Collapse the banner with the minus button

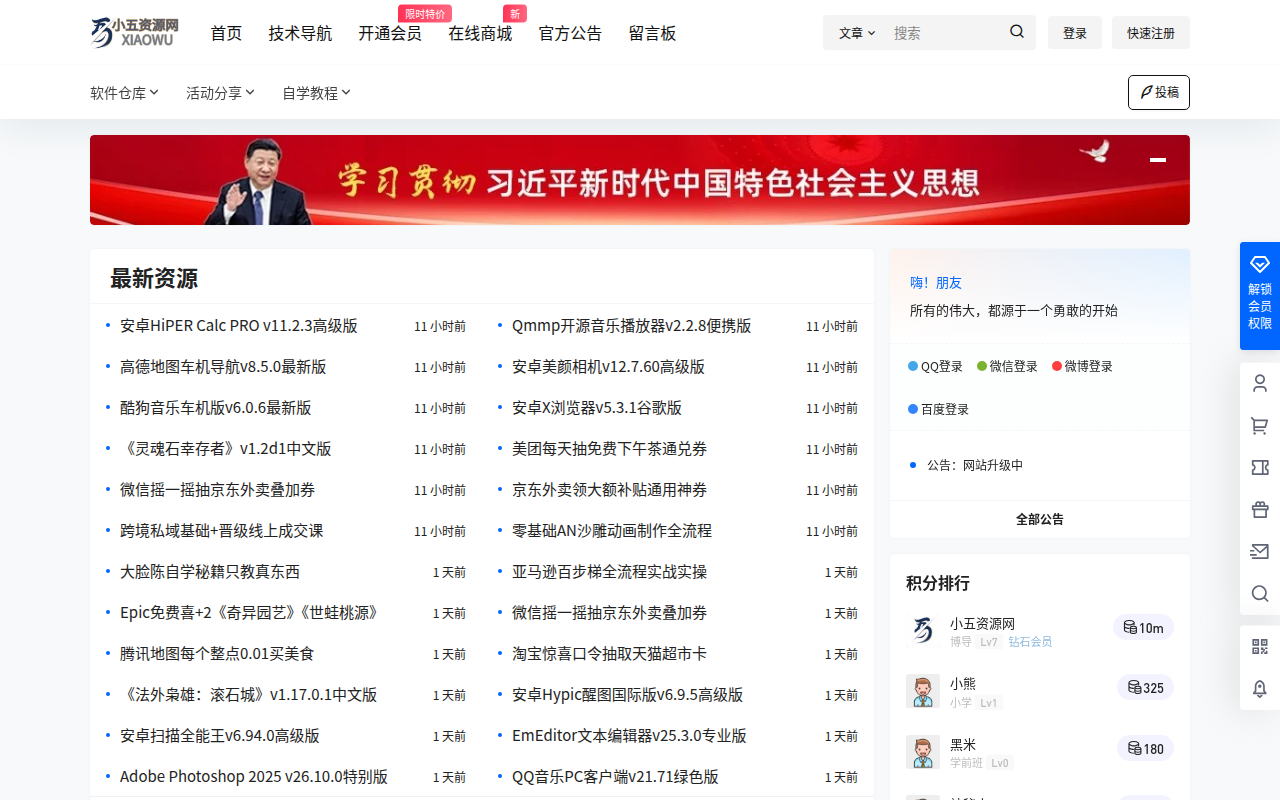1158,160
